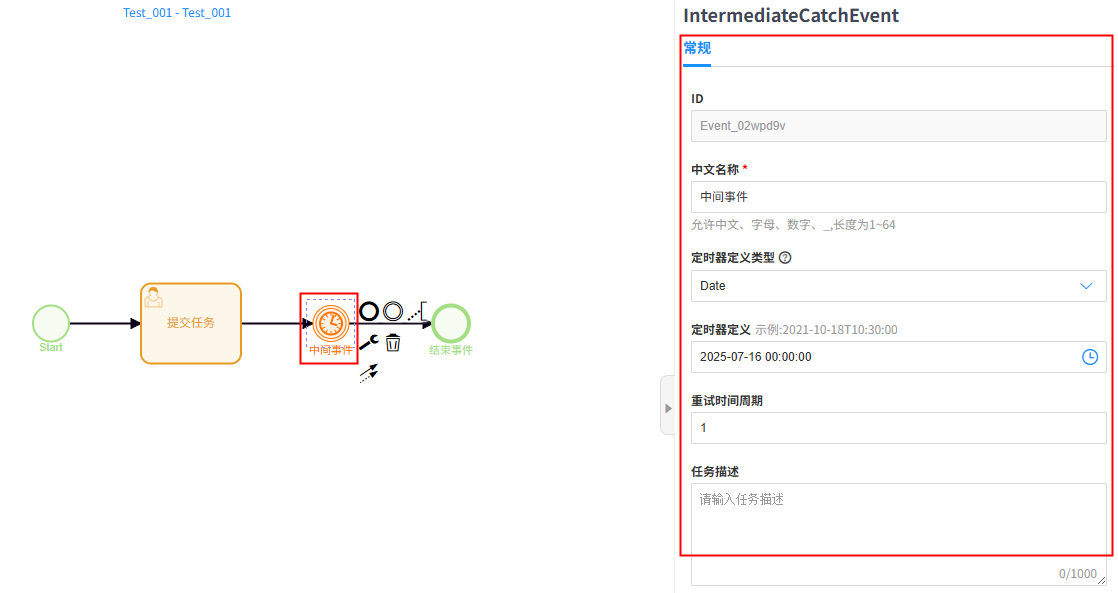Grab the textarea resize handle corner

point(1102,581)
